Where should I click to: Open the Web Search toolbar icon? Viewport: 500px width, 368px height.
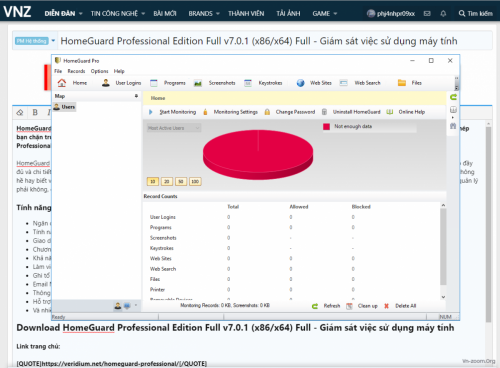pos(343,83)
